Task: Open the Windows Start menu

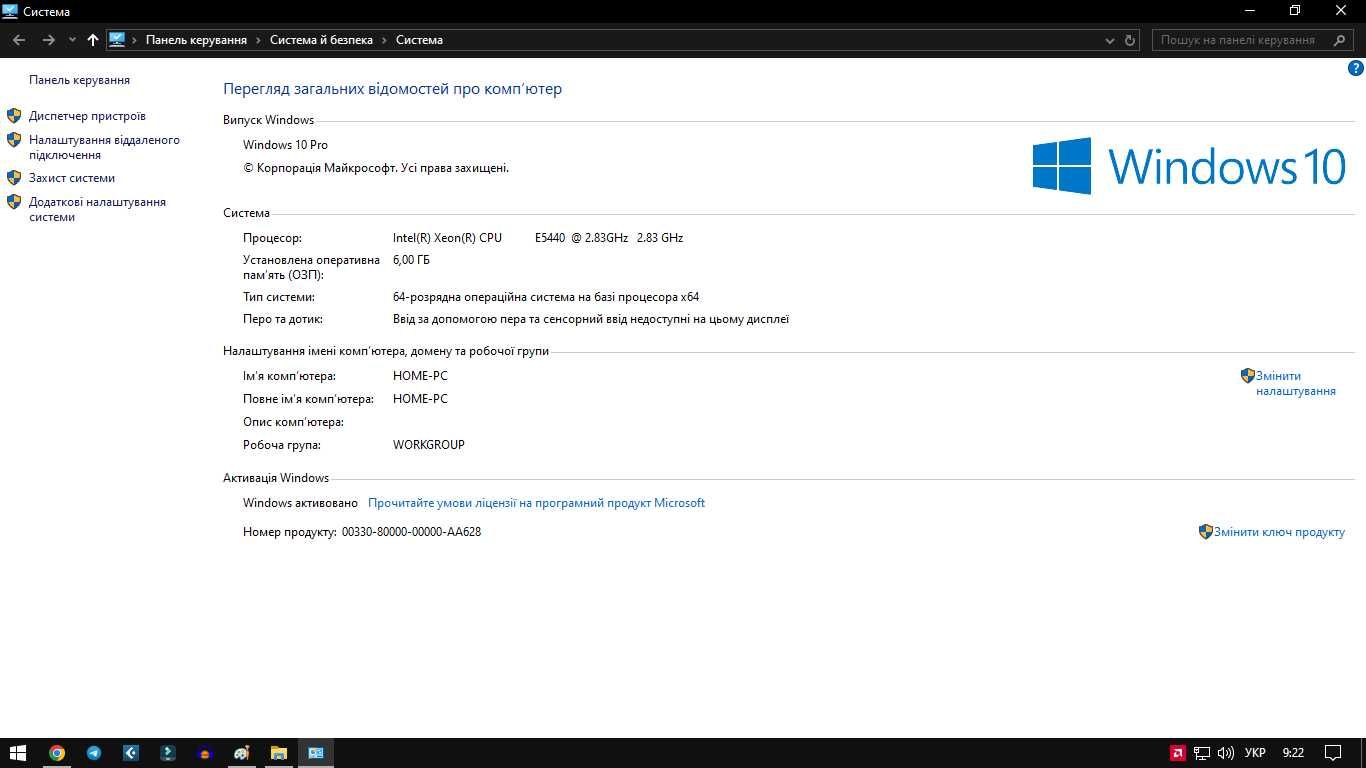Action: 18,753
